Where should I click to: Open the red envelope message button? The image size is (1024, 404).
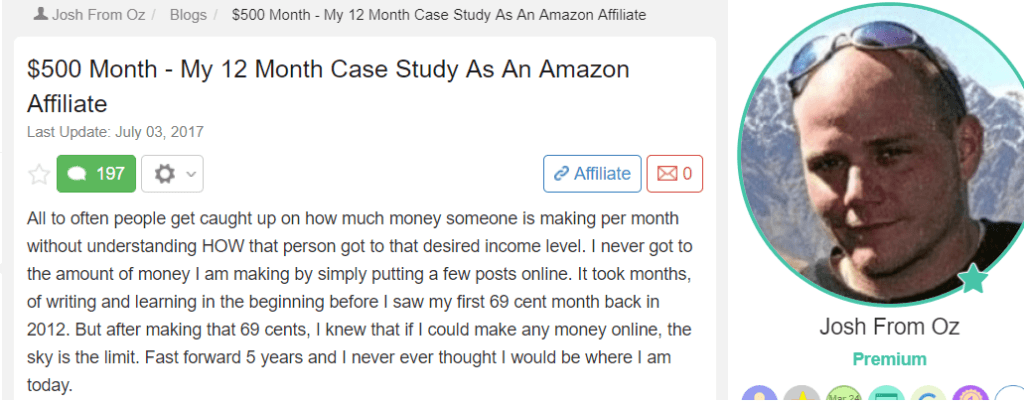click(674, 173)
